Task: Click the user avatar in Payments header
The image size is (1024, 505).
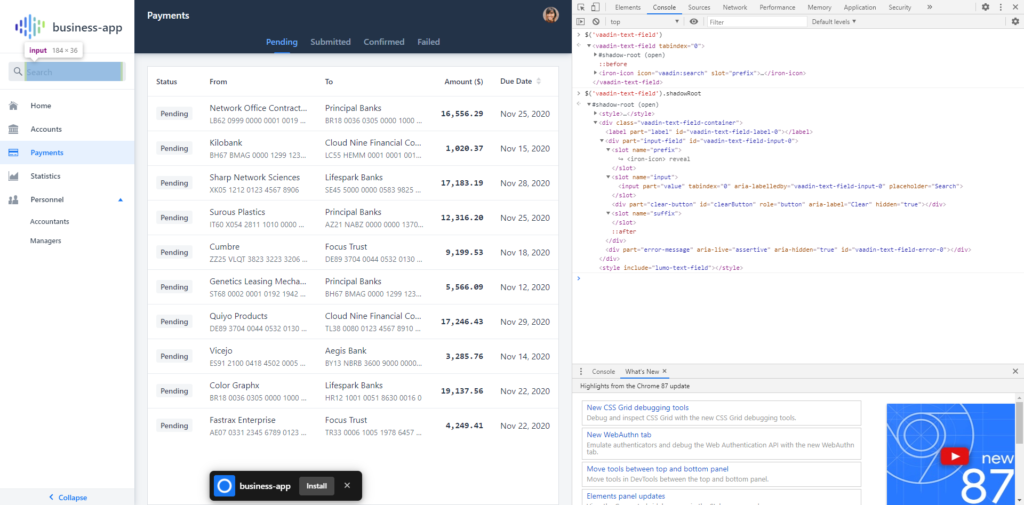Action: 550,15
